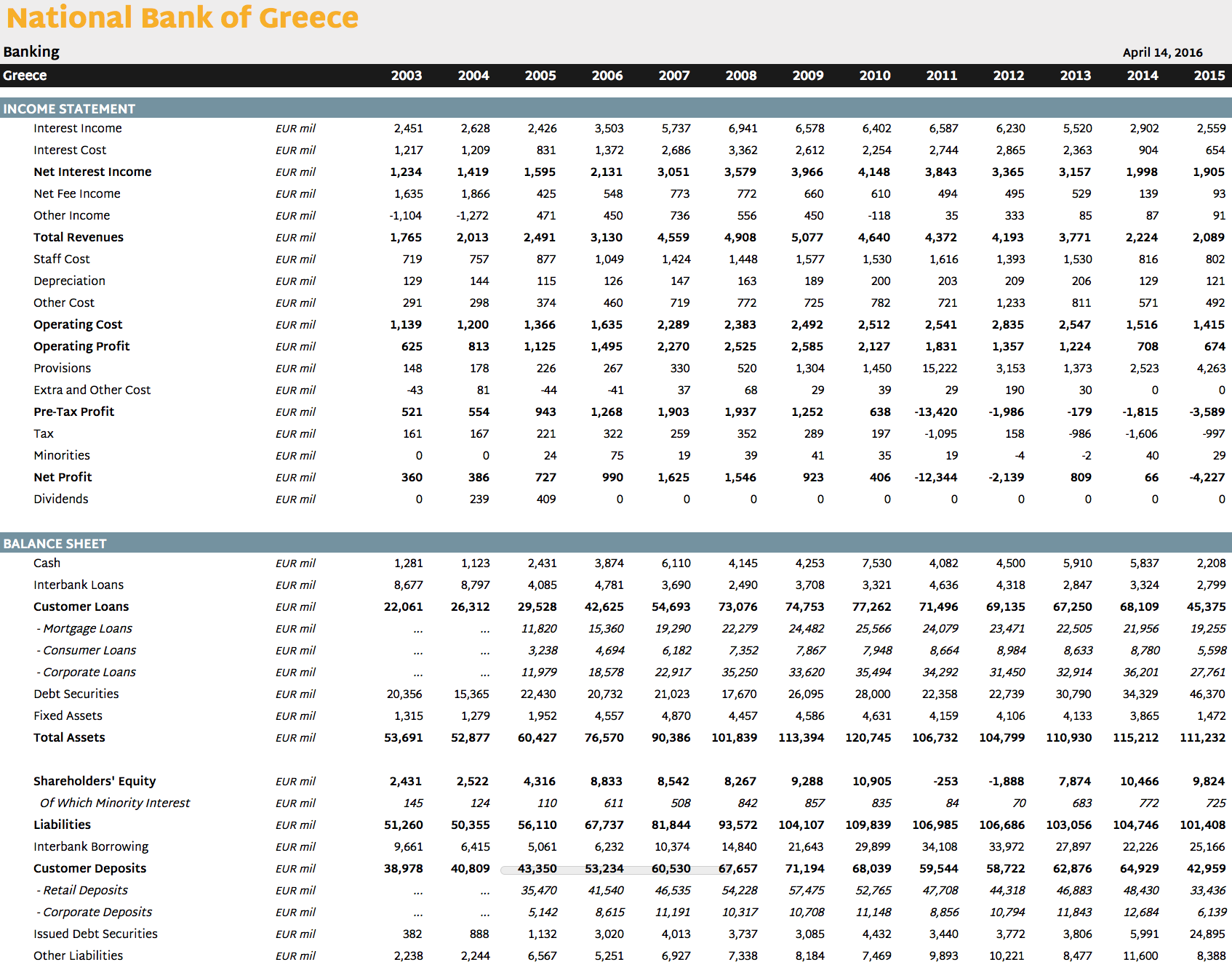Image resolution: width=1232 pixels, height=970 pixels.
Task: Select the 'Customer Deposits' row label
Action: coord(90,869)
